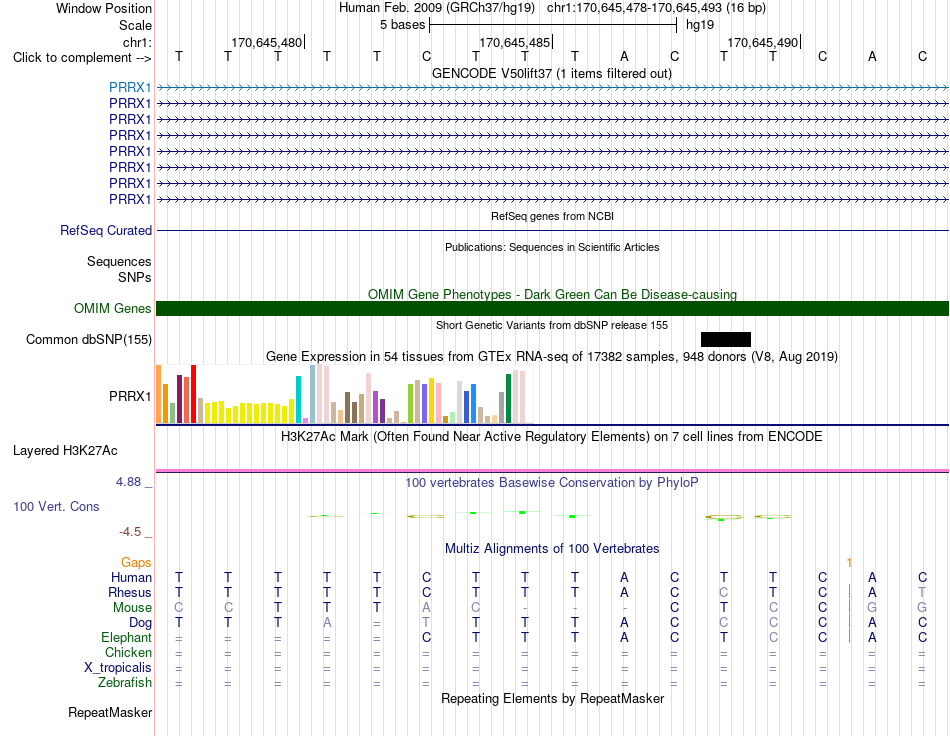Open the RefSeq Curated track label
The height and width of the screenshot is (736, 950).
pyautogui.click(x=106, y=230)
